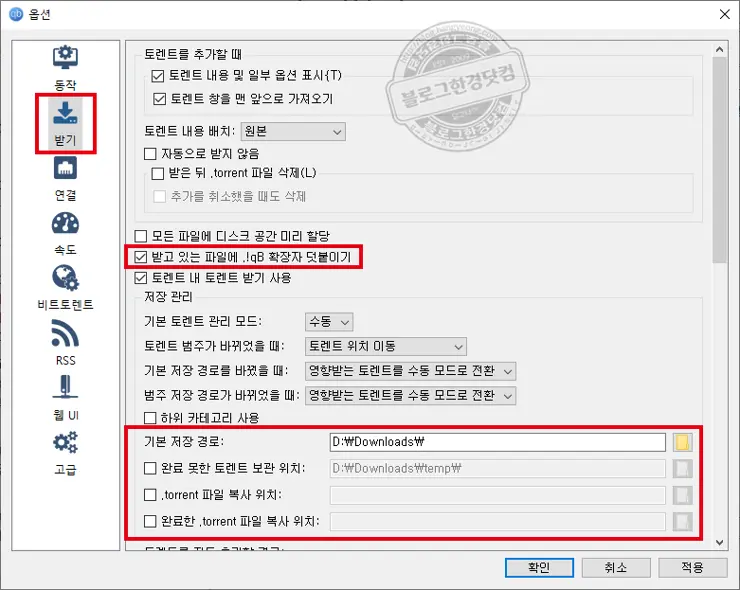Select the 받기 (Downloads) sidebar icon
Screen dimensions: 740x590
pyautogui.click(x=65, y=113)
